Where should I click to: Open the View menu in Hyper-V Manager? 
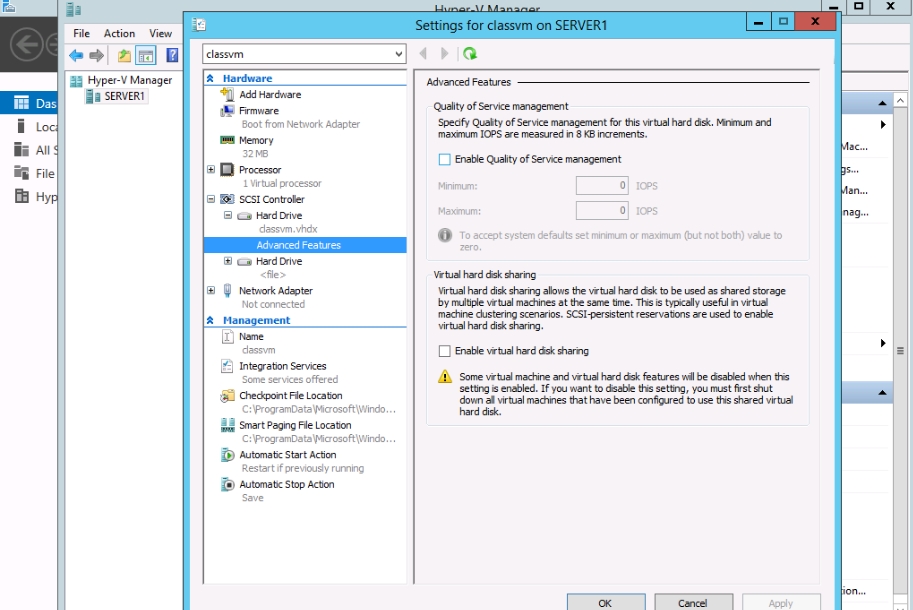(160, 34)
